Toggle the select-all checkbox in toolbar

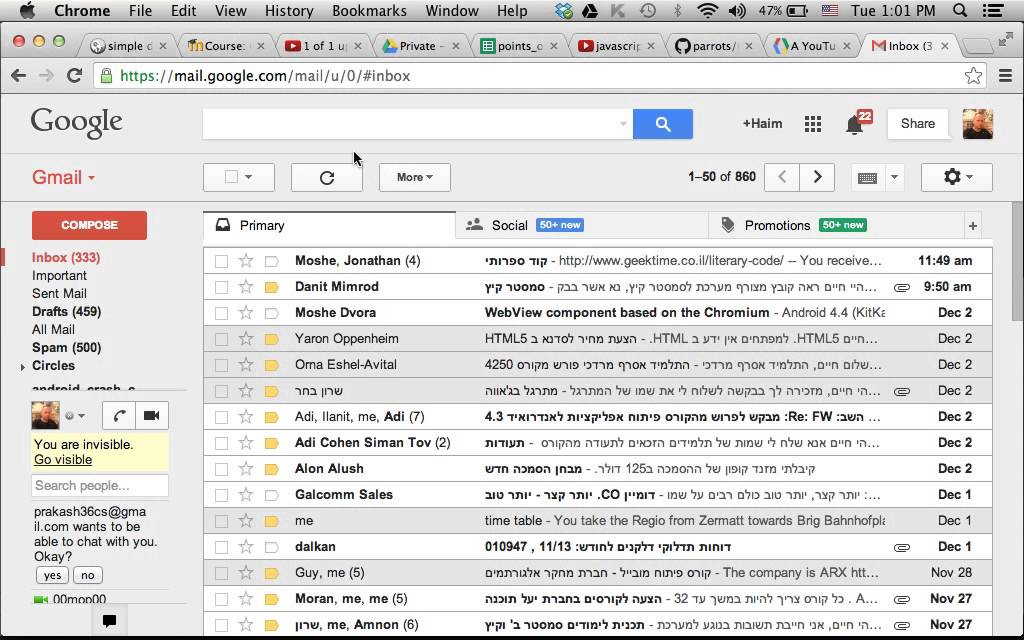pyautogui.click(x=231, y=177)
